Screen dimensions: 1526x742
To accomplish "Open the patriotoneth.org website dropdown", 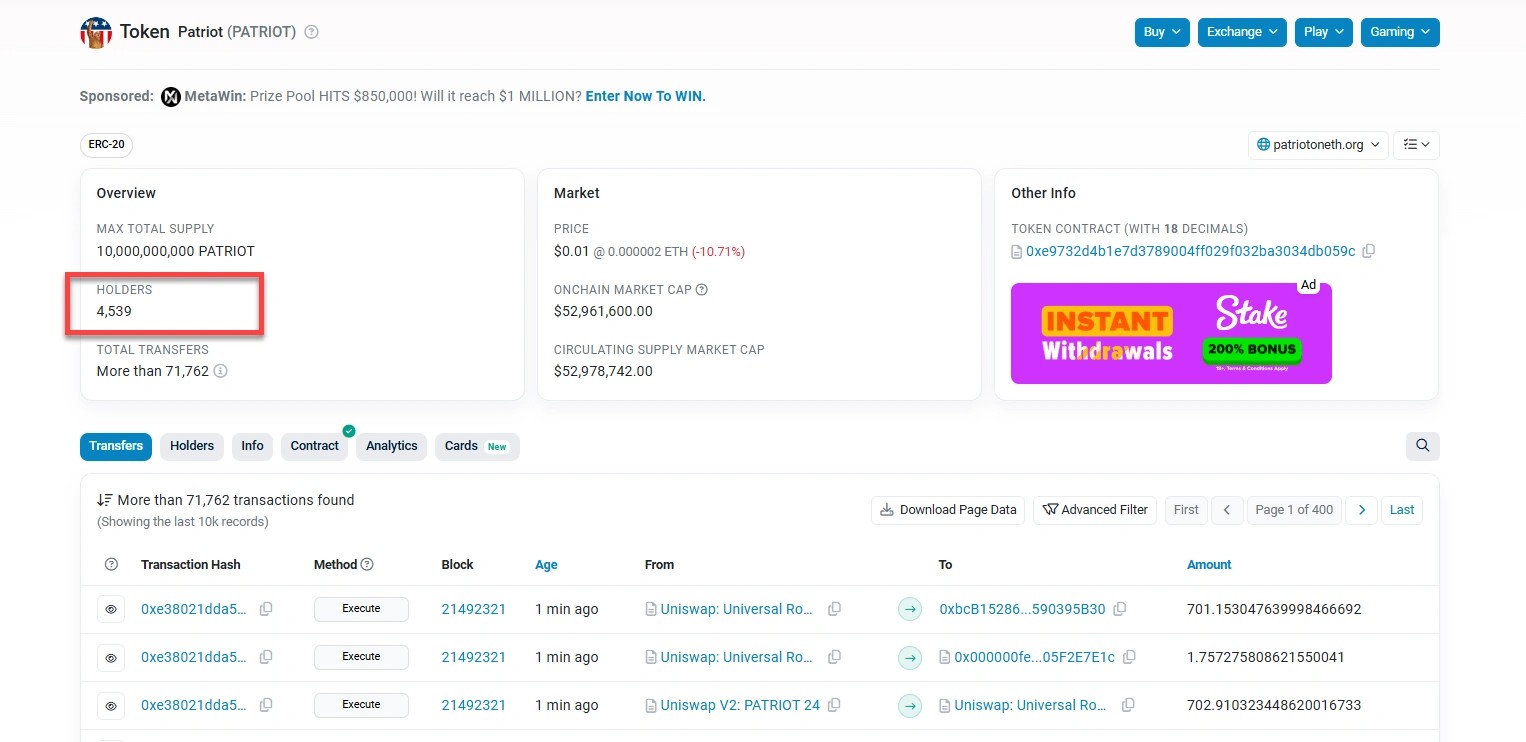I will pos(1317,144).
